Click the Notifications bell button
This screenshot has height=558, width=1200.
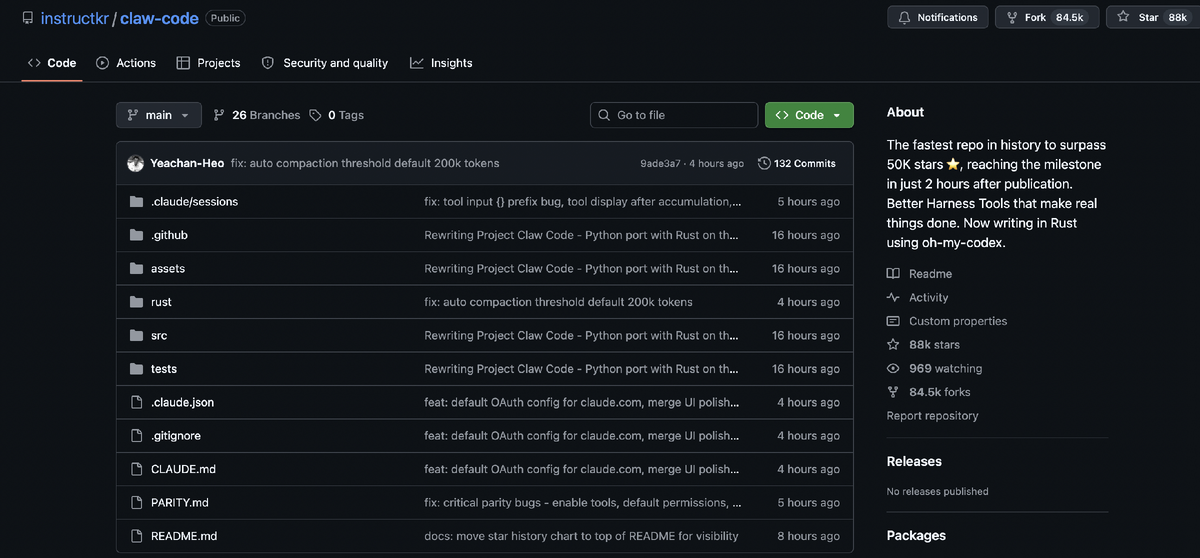coord(937,17)
